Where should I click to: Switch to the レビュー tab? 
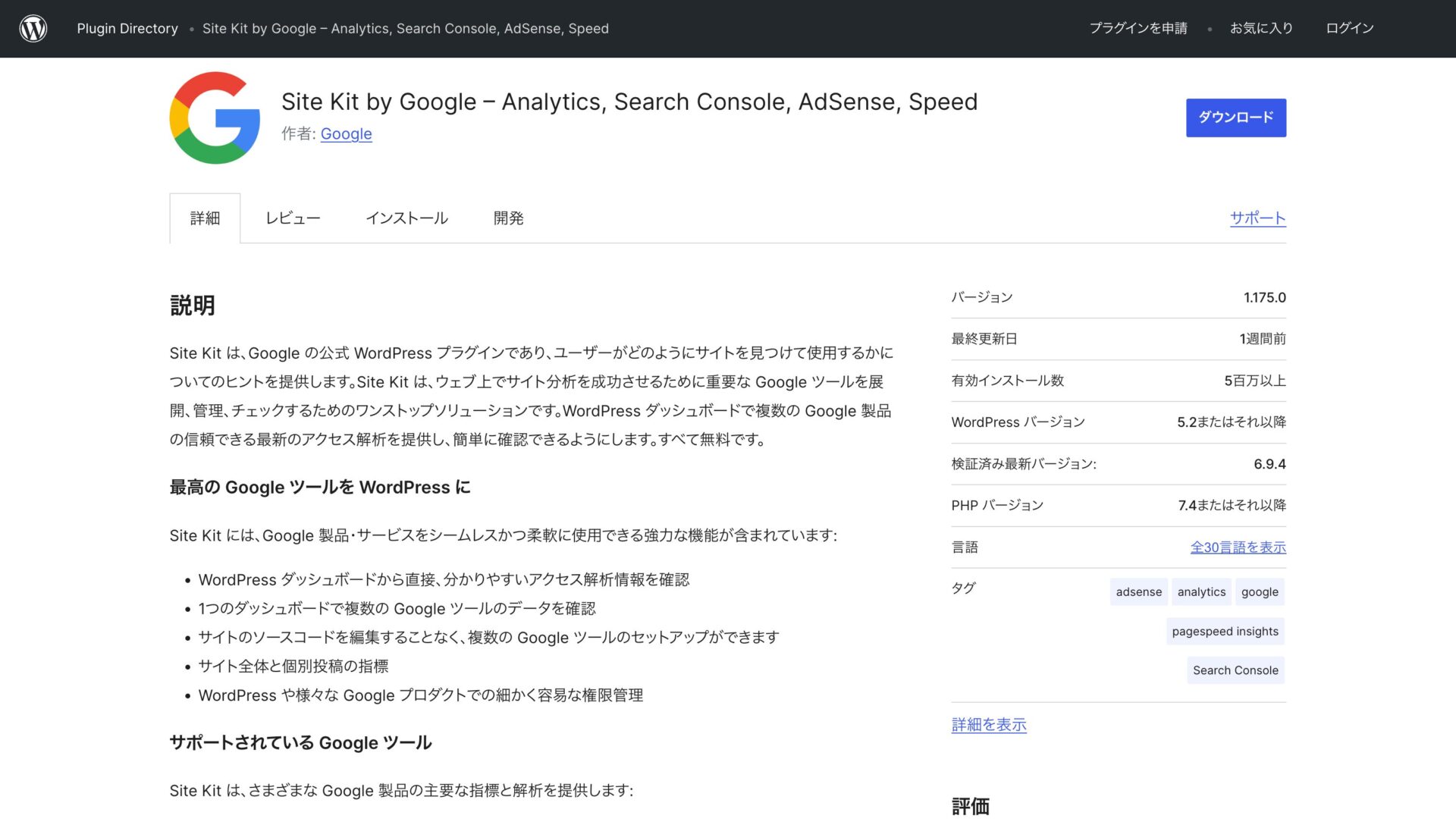click(293, 218)
